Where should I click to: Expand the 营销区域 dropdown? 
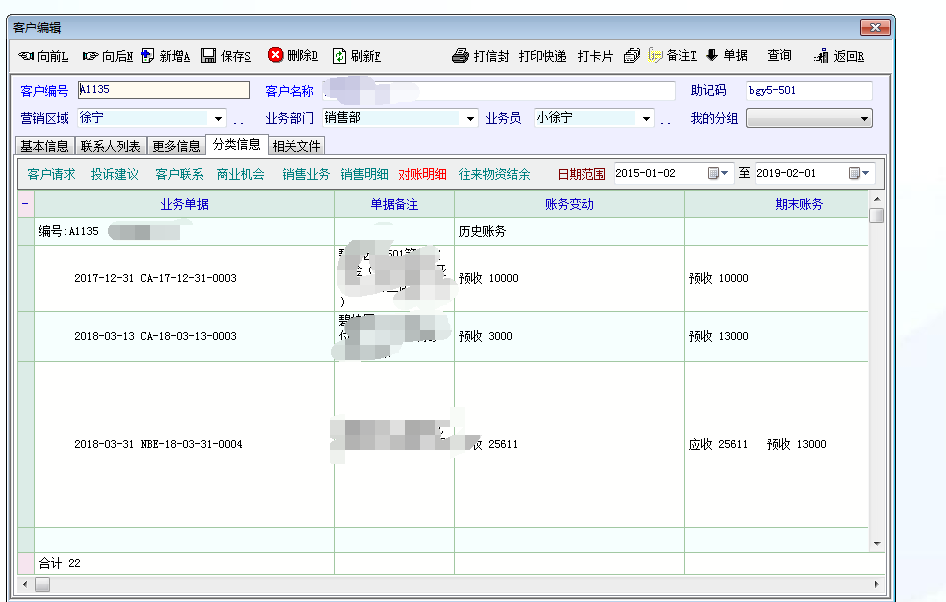[x=219, y=119]
